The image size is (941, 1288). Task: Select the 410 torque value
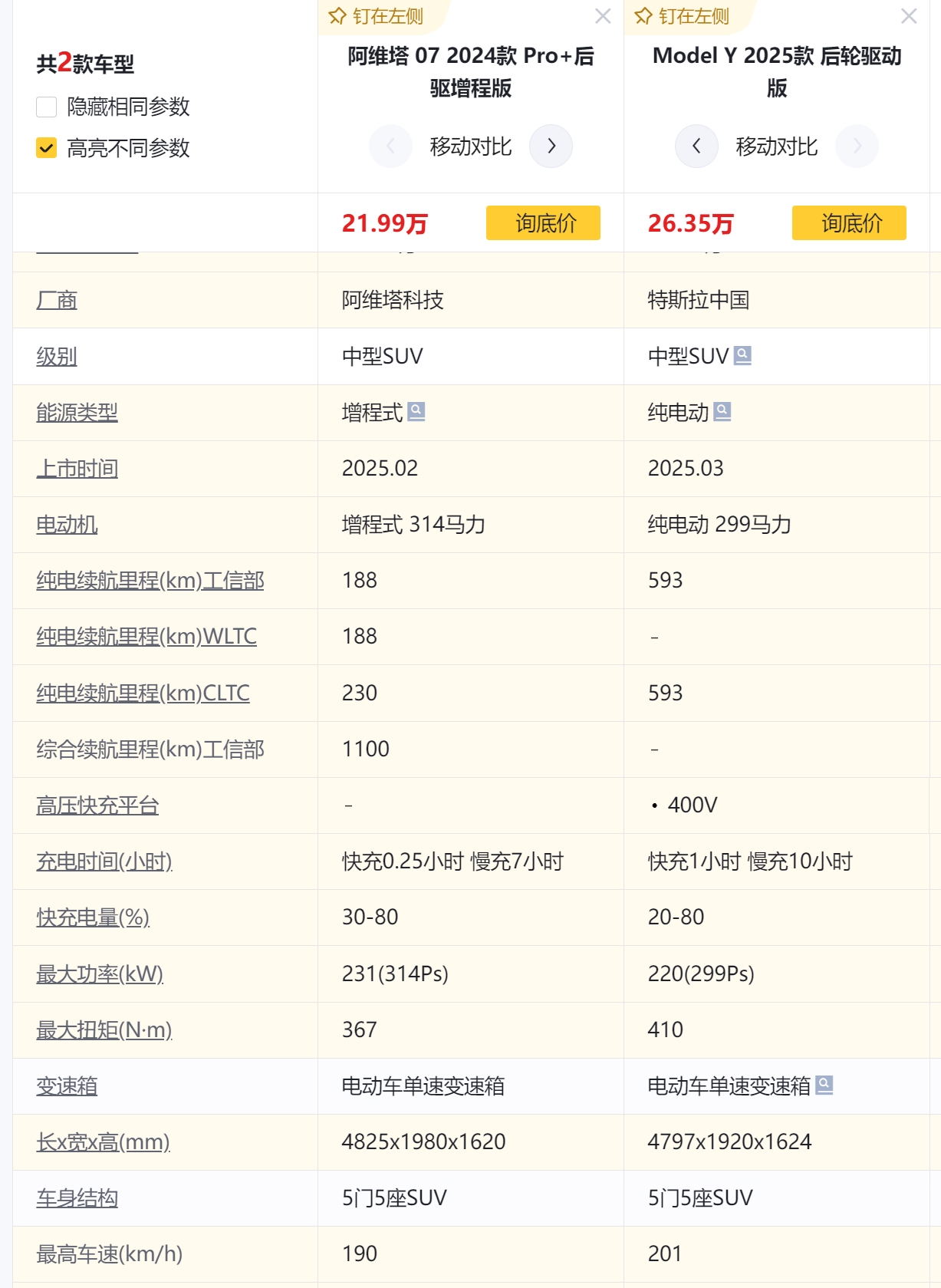click(666, 1029)
